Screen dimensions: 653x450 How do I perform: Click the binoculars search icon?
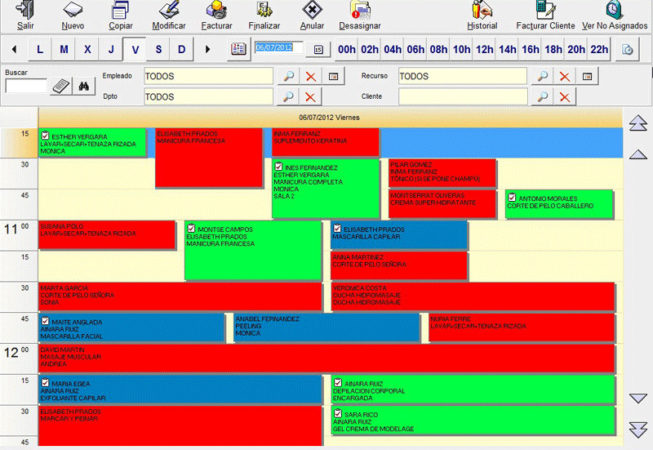click(84, 86)
